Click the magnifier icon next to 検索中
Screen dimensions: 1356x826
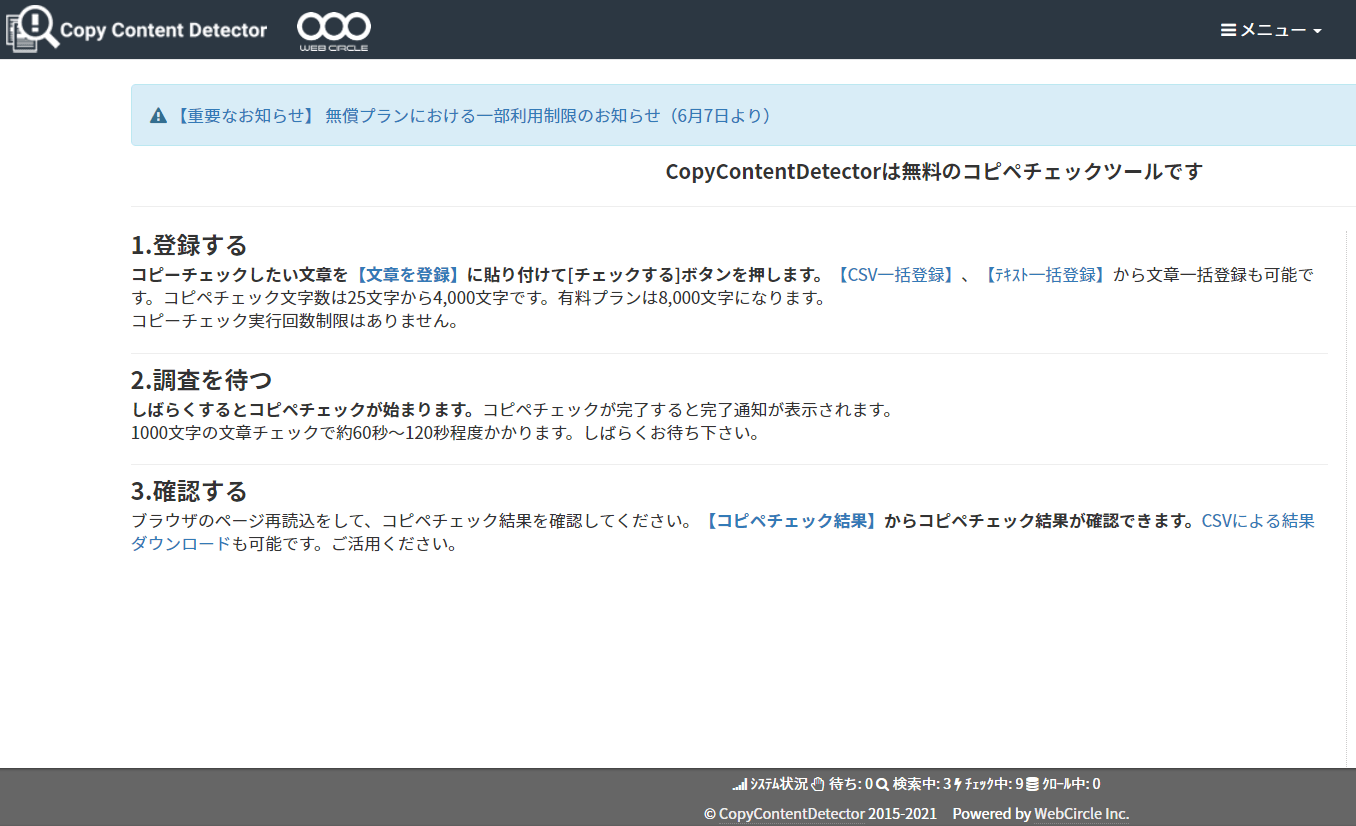click(882, 785)
